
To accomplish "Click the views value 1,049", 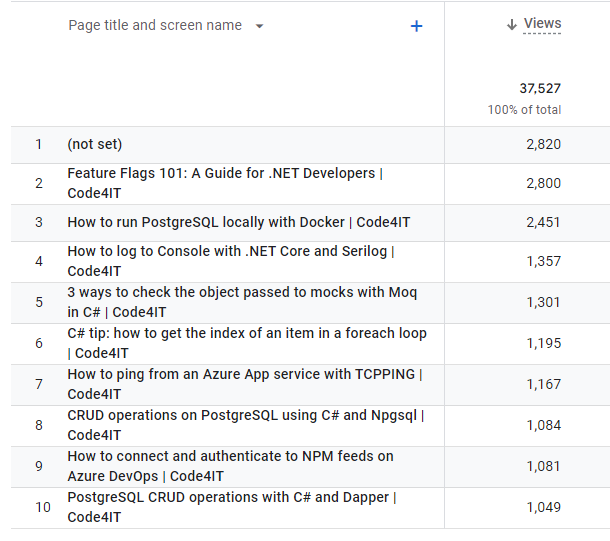I will tap(543, 507).
